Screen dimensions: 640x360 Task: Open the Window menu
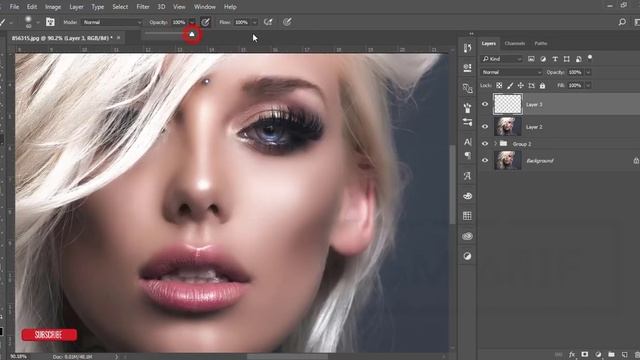(x=204, y=7)
